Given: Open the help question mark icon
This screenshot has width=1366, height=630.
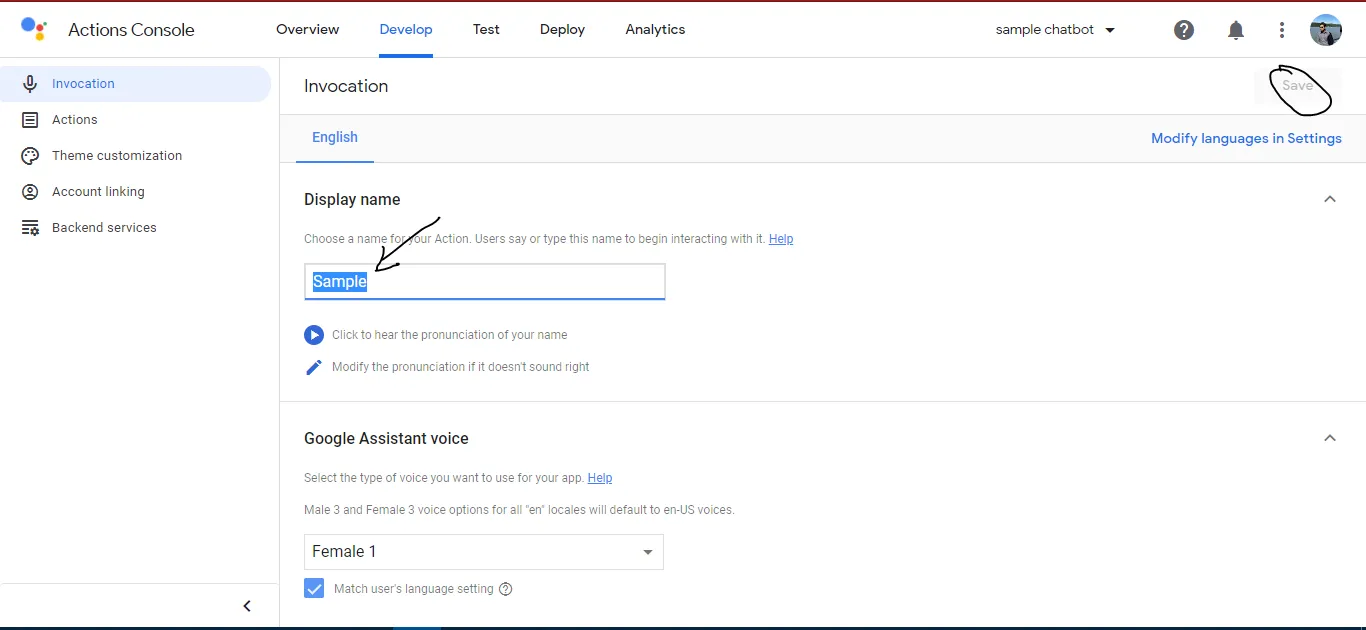Looking at the screenshot, I should tap(1184, 30).
